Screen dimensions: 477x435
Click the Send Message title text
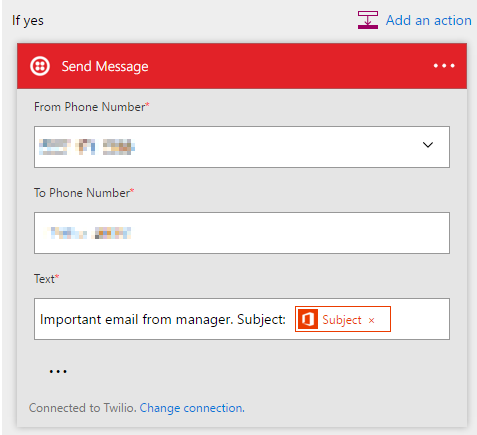click(105, 66)
